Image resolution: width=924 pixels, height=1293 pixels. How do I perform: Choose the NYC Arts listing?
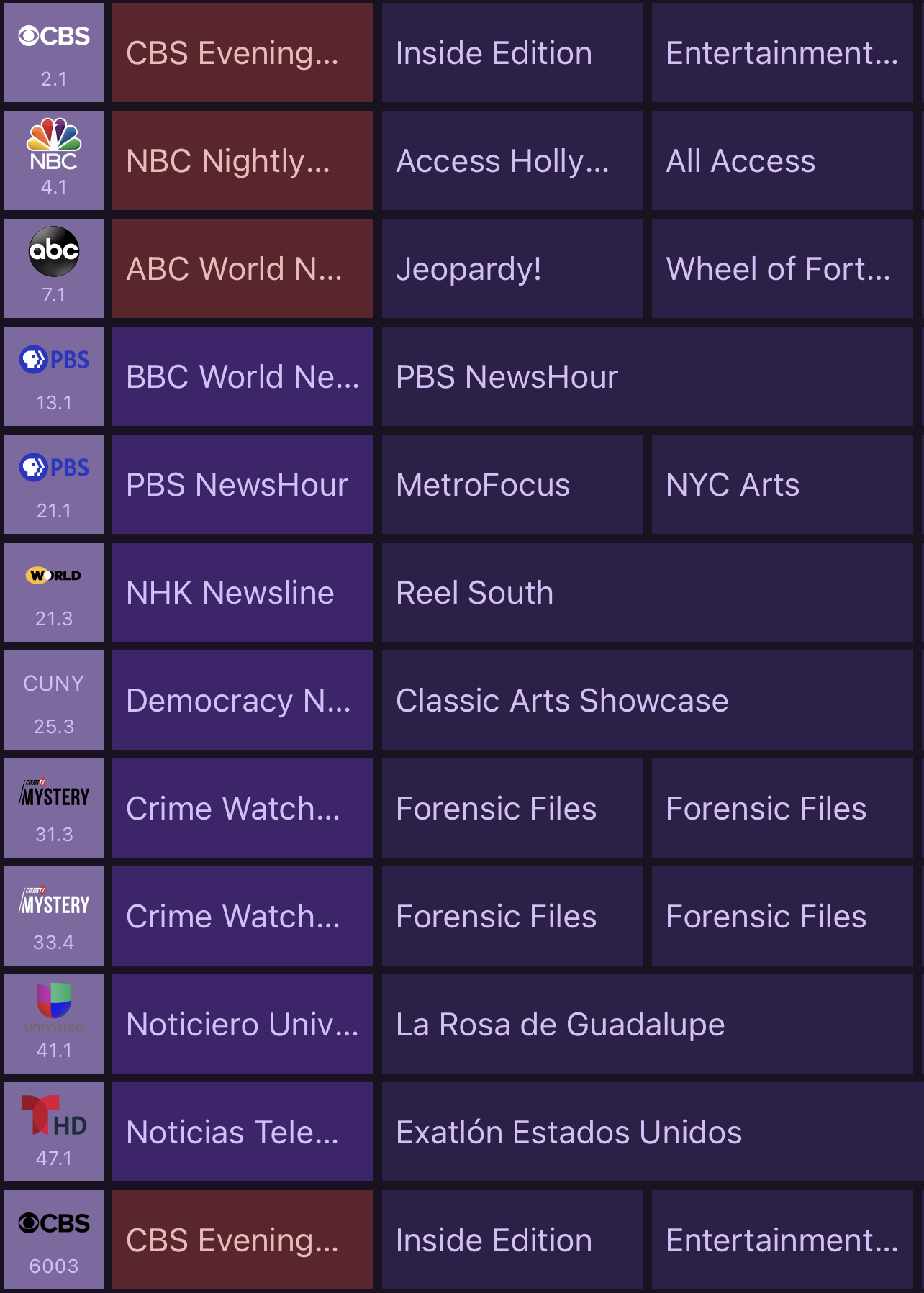coord(782,484)
